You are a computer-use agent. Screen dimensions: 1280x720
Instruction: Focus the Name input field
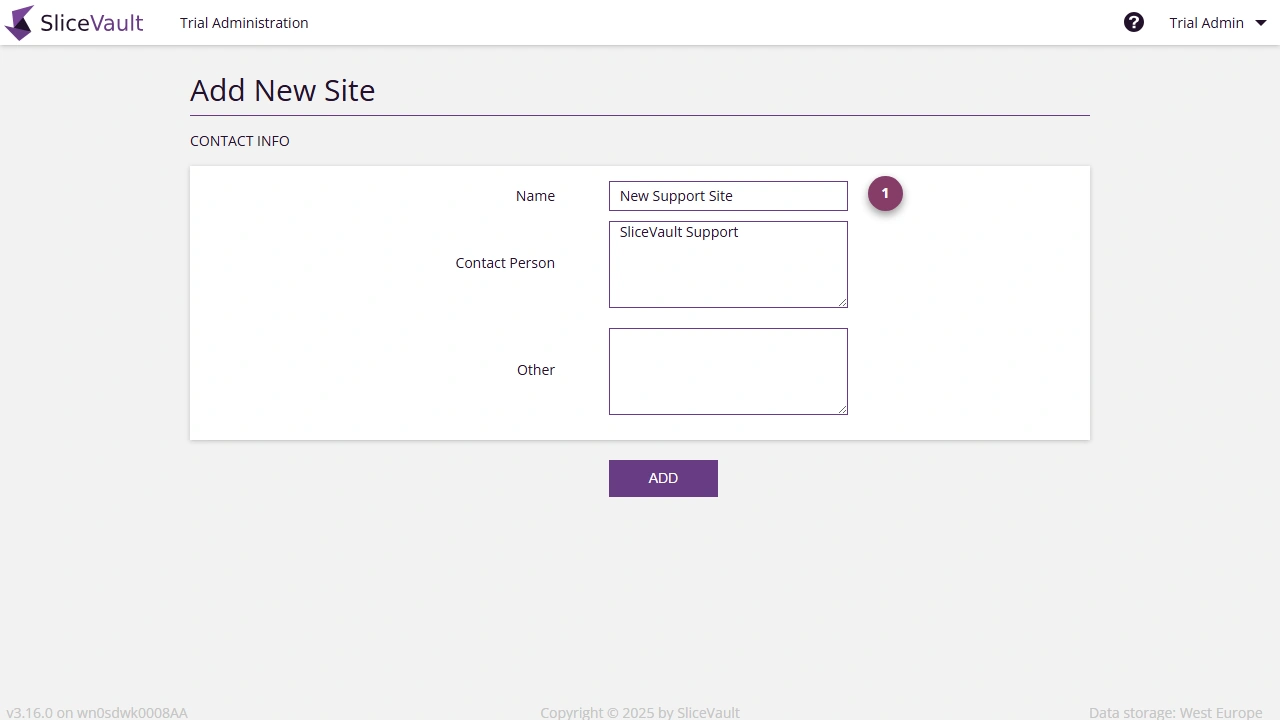(727, 195)
